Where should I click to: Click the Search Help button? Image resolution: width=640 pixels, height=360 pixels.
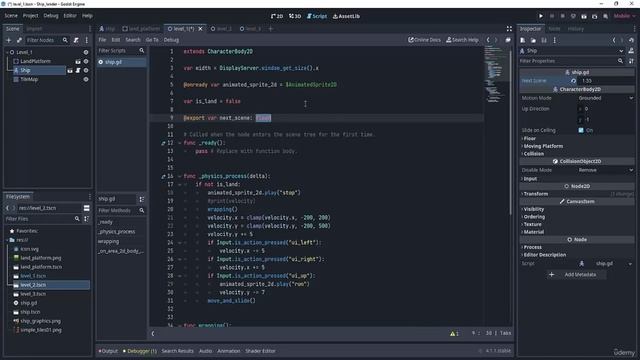[x=462, y=40]
